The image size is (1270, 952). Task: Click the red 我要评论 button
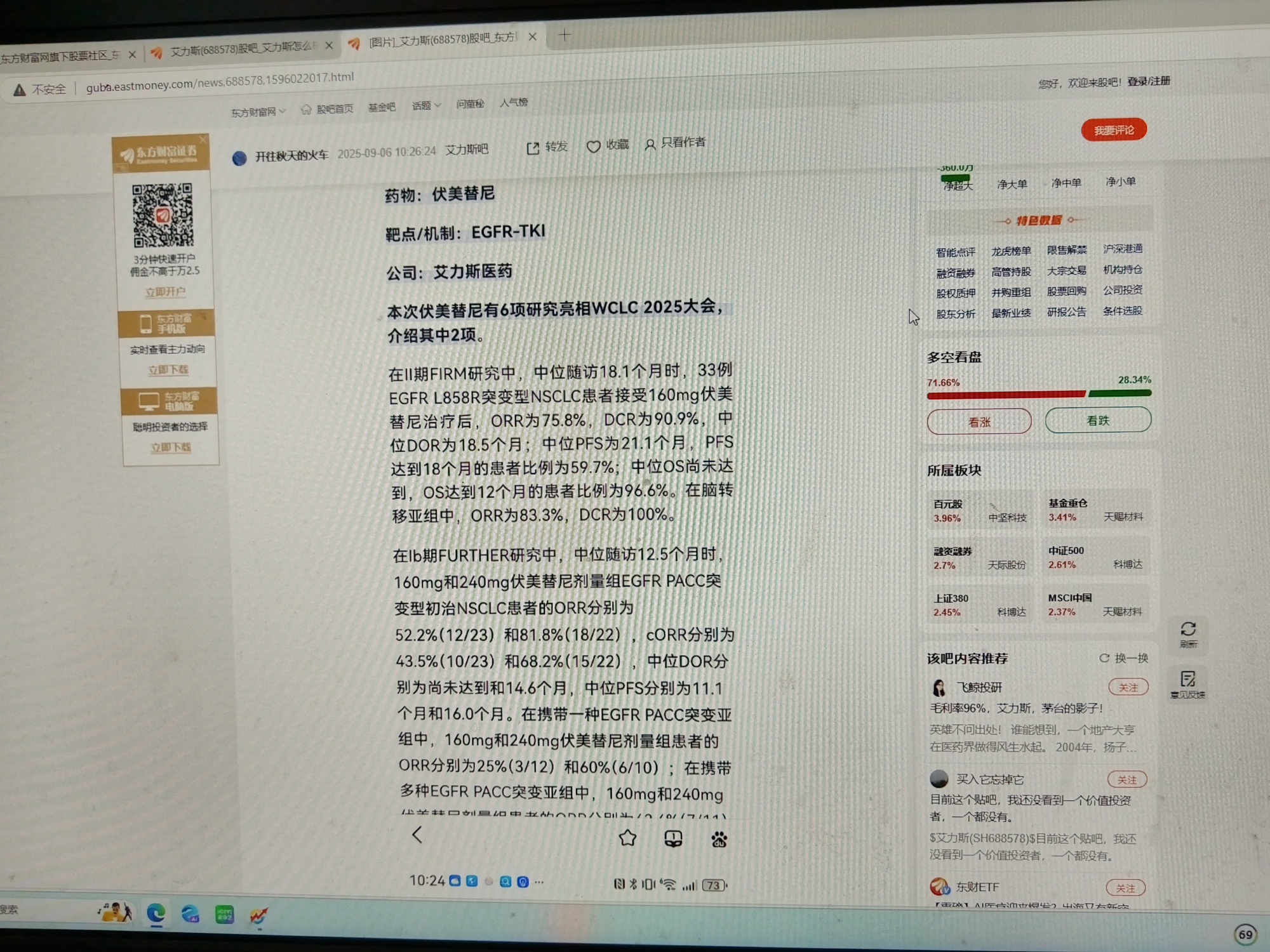point(1114,130)
